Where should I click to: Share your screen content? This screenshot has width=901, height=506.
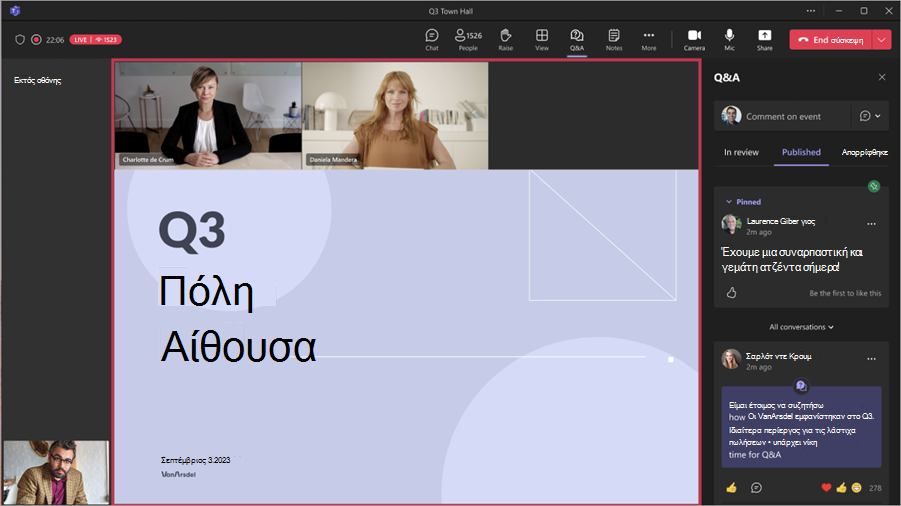(764, 40)
